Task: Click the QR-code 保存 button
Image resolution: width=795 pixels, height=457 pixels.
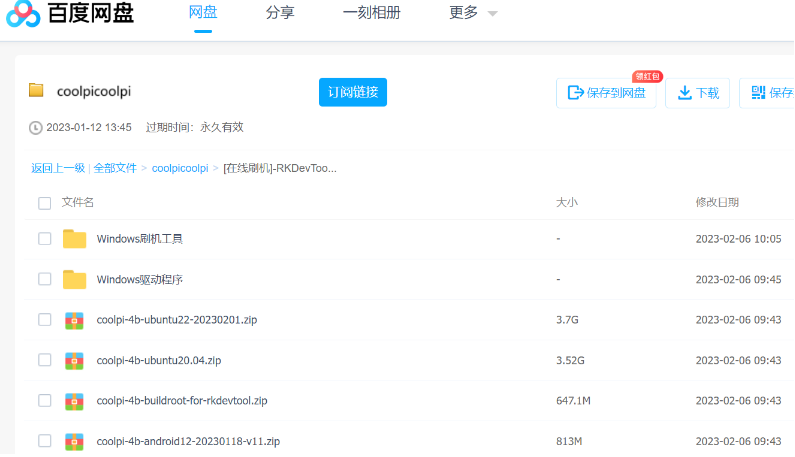Action: (767, 93)
